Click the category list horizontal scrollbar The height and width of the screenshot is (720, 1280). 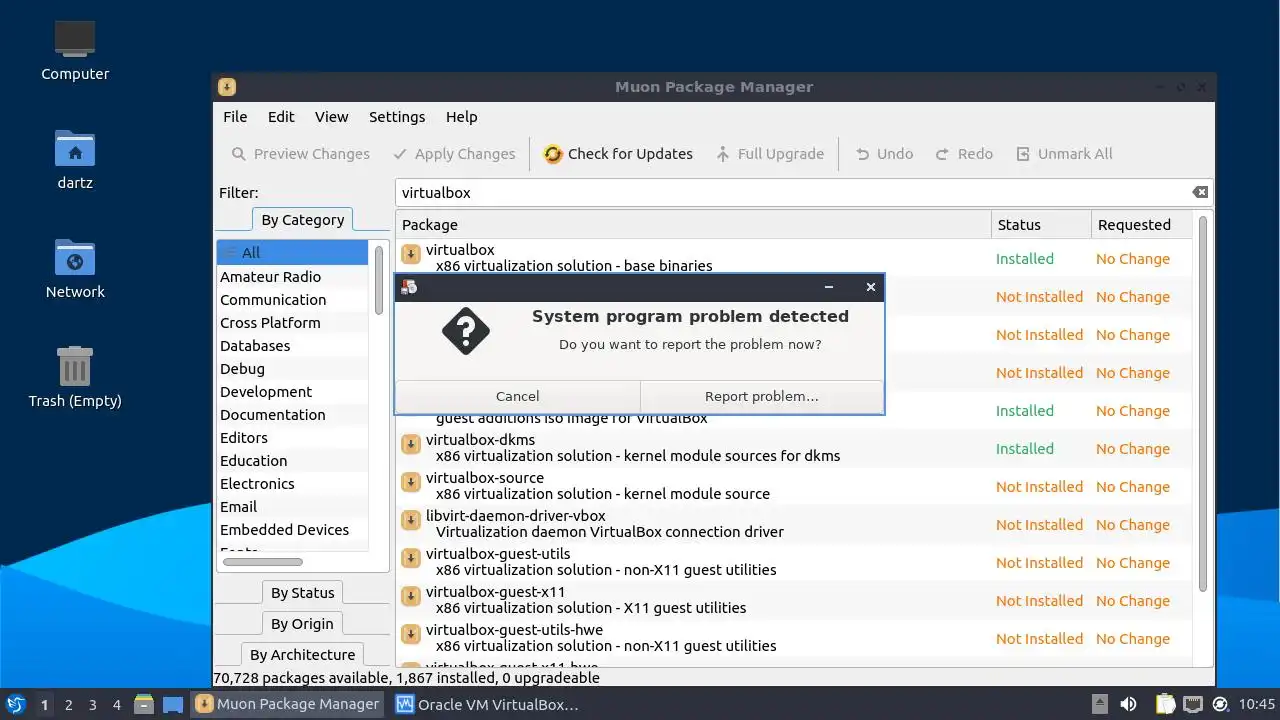[263, 562]
